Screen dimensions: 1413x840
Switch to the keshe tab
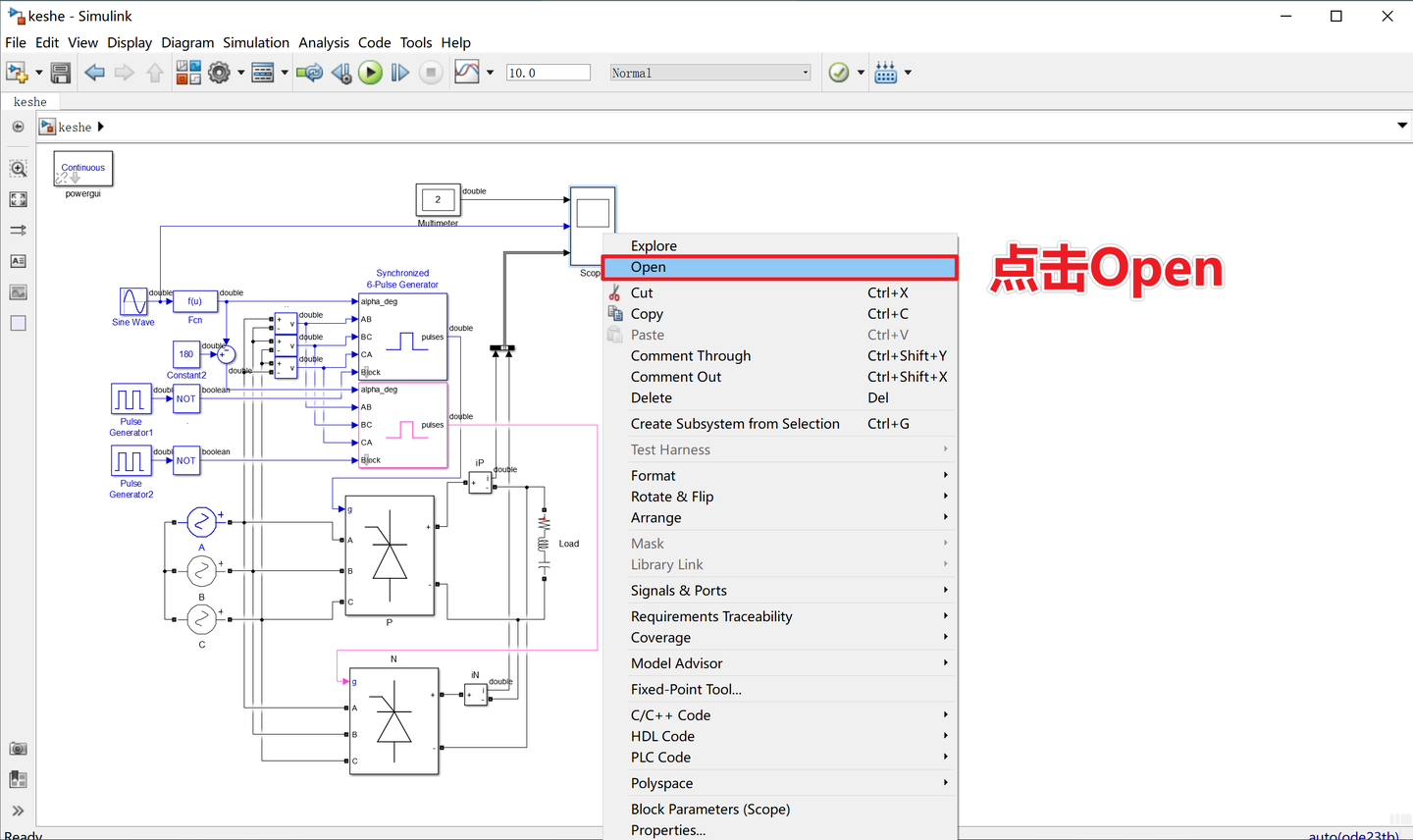point(29,101)
